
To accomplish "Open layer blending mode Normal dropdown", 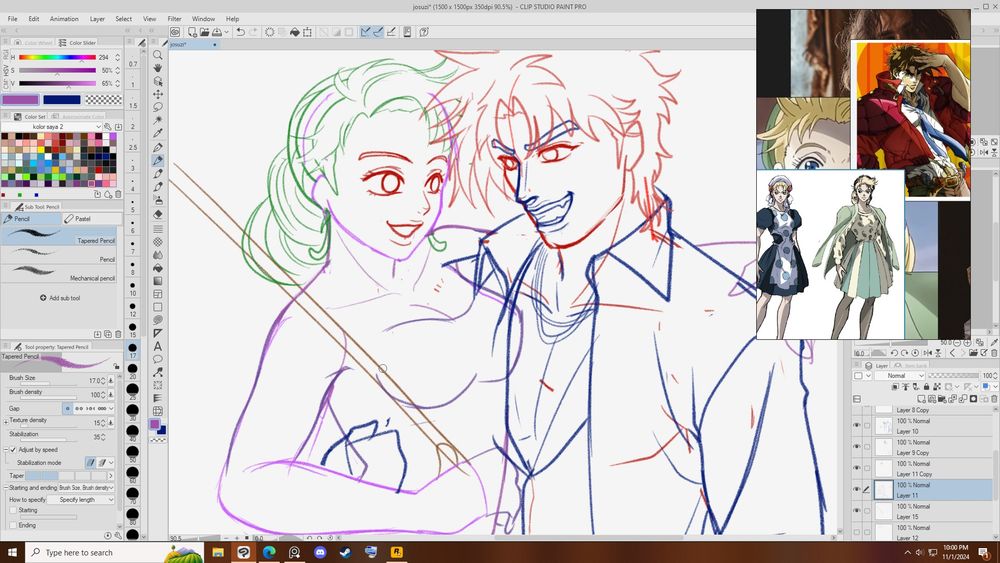I will 898,376.
